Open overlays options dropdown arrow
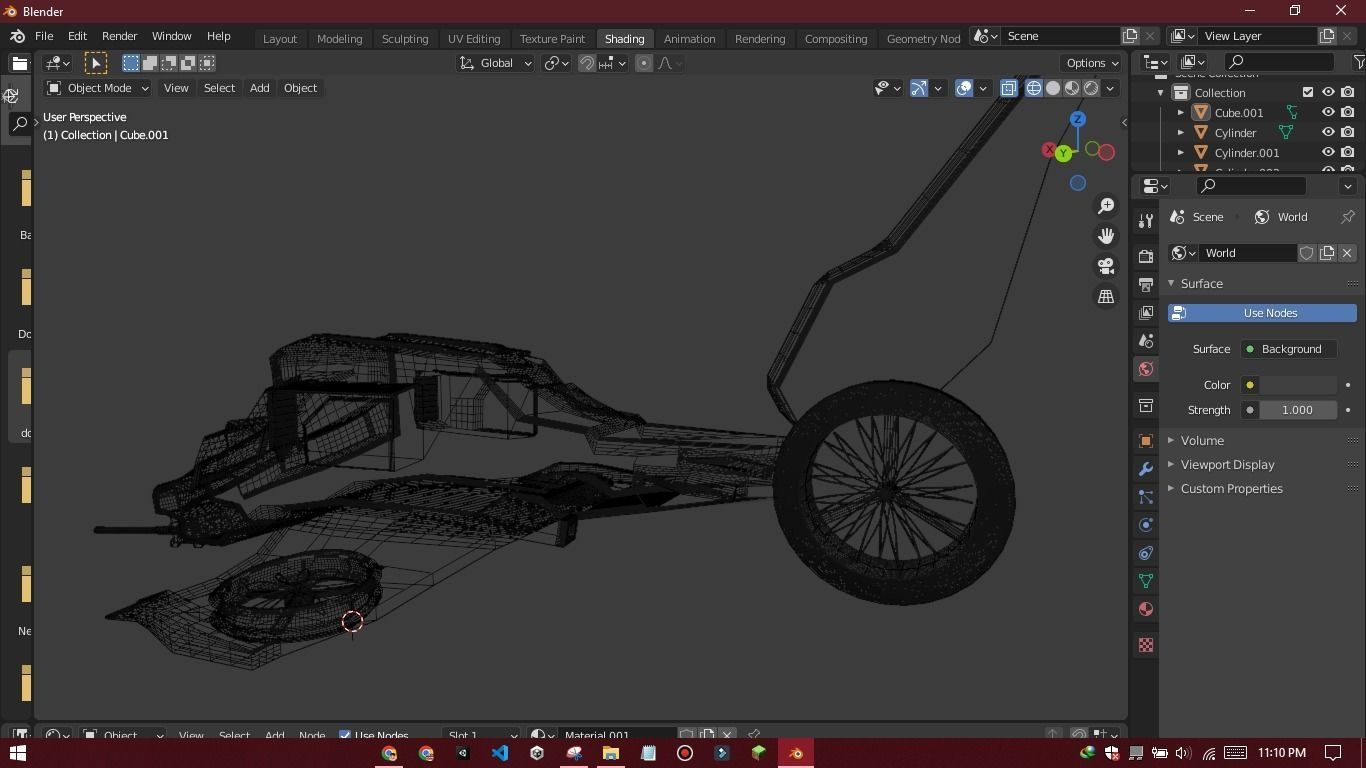 (x=983, y=88)
